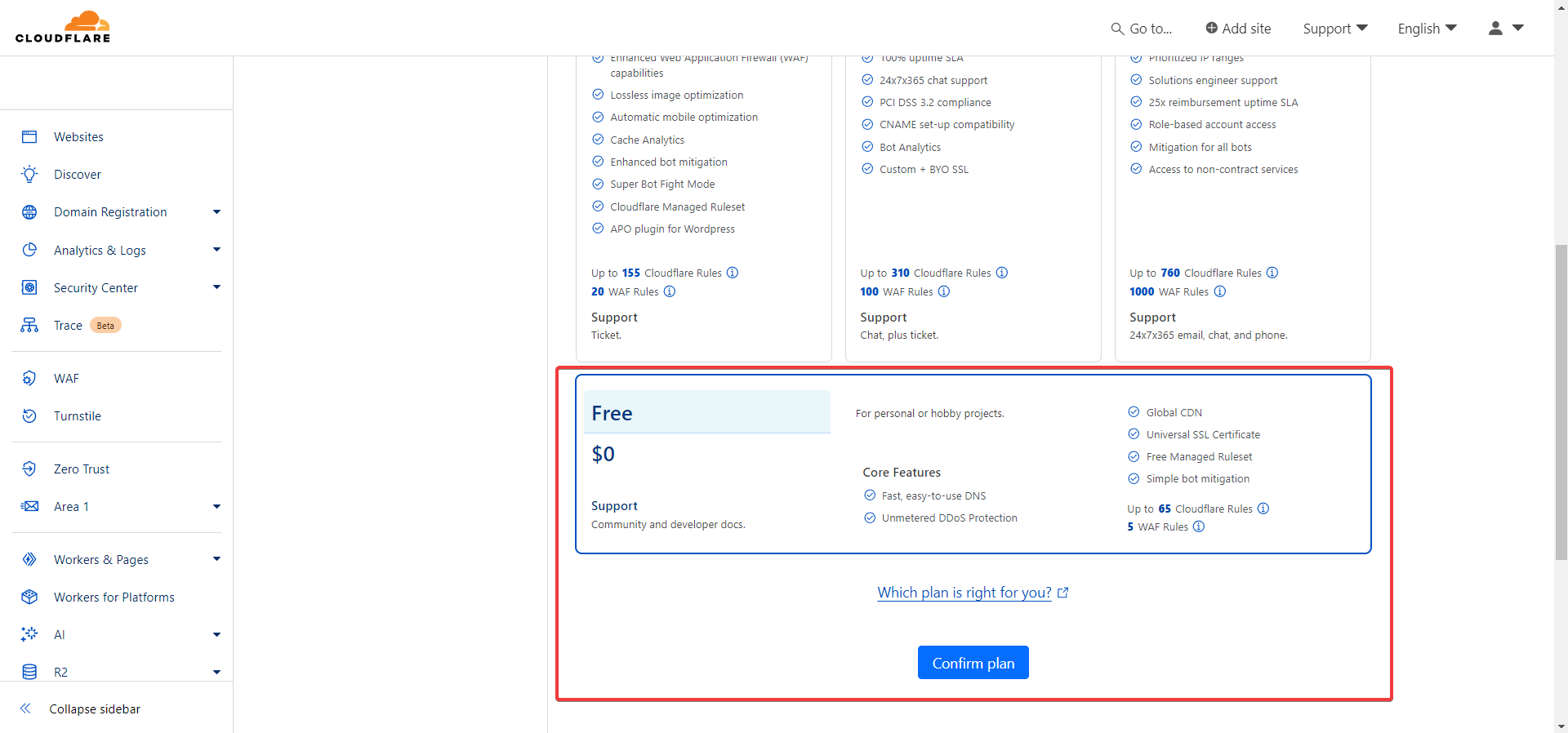This screenshot has width=1568, height=733.
Task: Open the Support dropdown menu
Action: [x=1335, y=29]
